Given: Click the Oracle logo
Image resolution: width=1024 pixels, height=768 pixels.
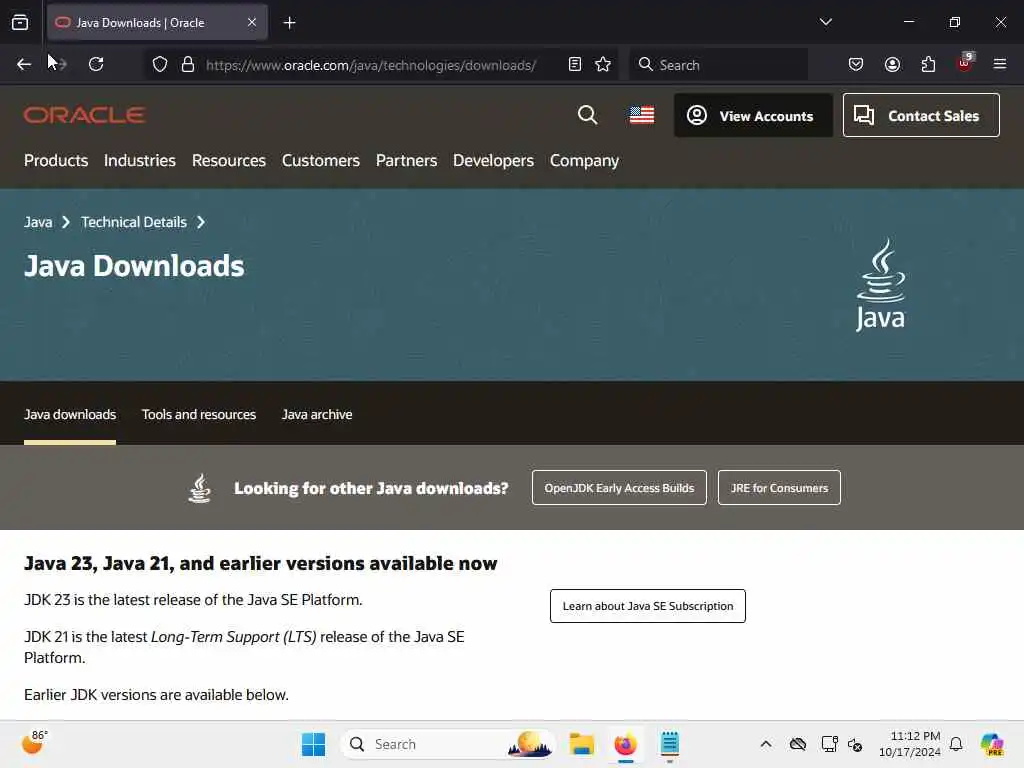Looking at the screenshot, I should click(84, 115).
